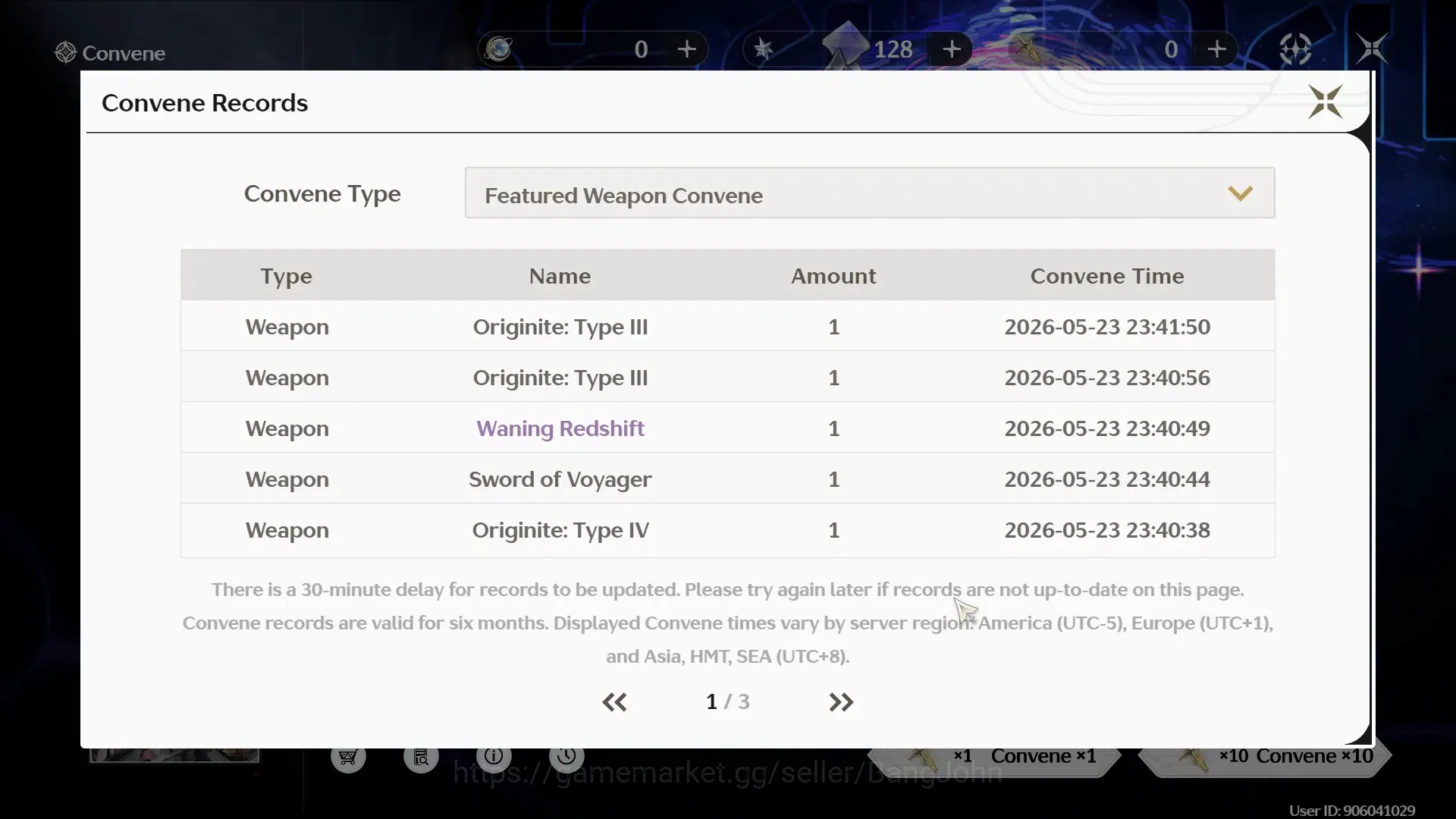Viewport: 1456px width, 819px height.
Task: Go to previous records page
Action: (614, 702)
